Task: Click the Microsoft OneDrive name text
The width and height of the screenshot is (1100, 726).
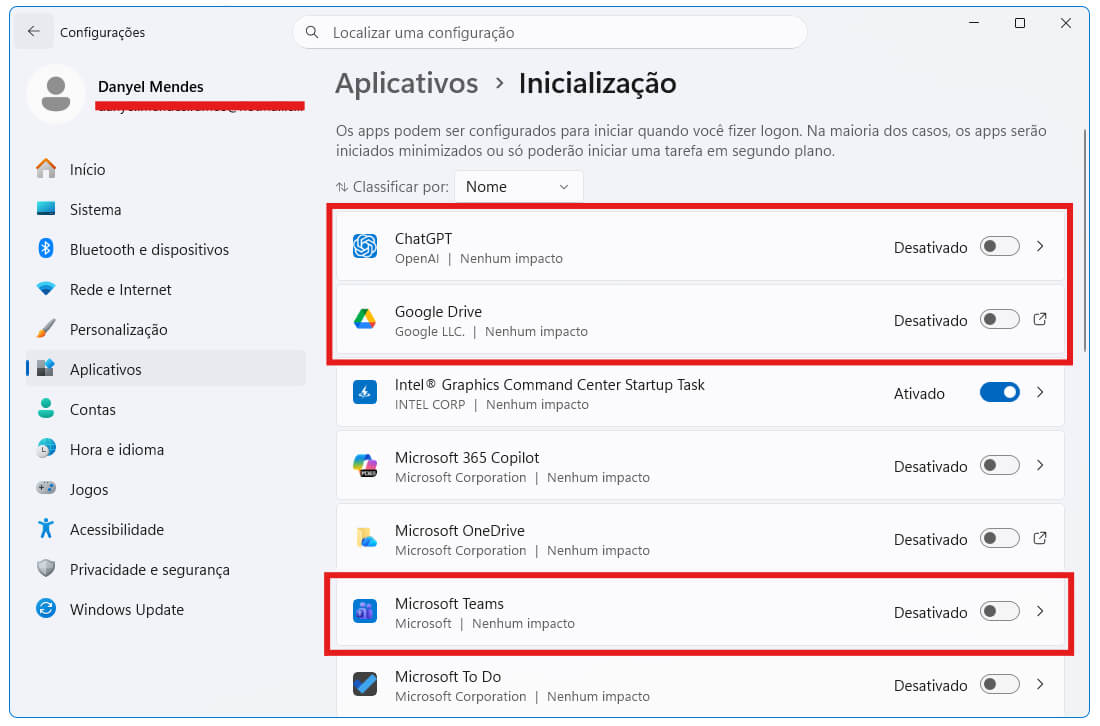Action: [460, 530]
